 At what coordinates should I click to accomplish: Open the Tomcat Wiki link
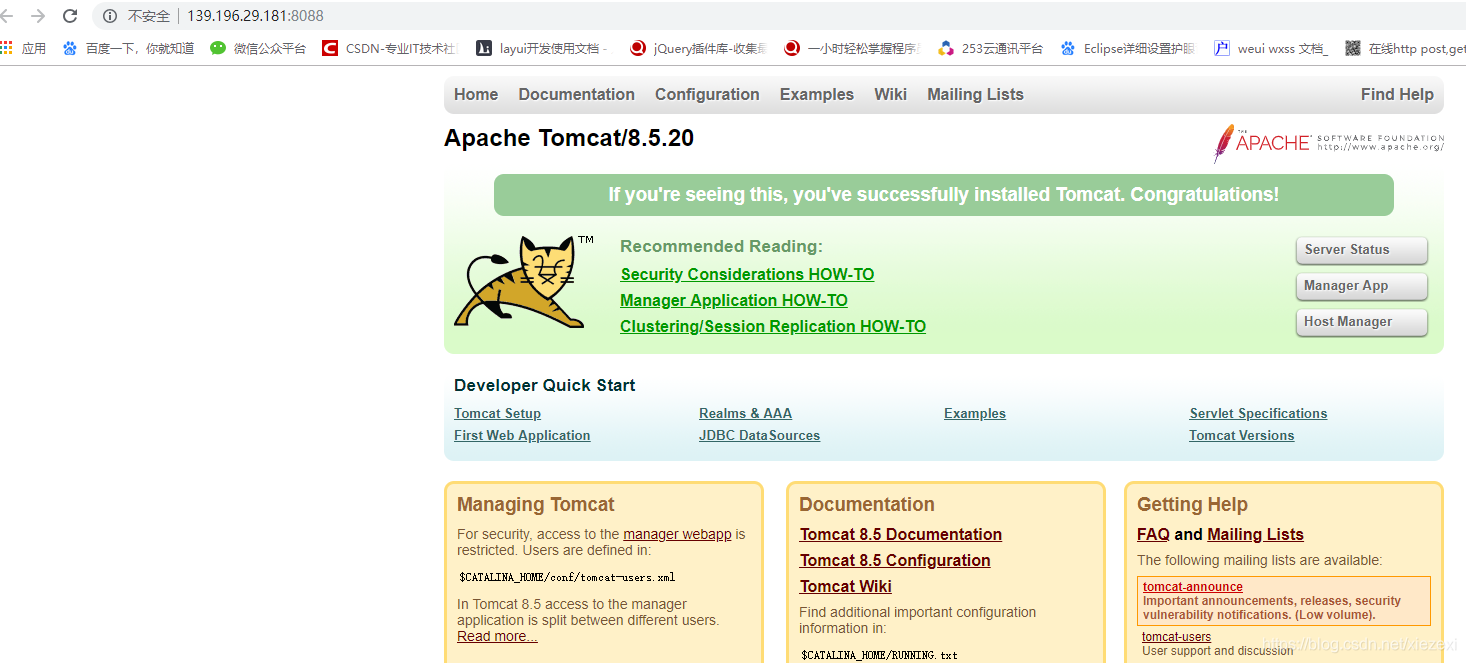pos(846,586)
